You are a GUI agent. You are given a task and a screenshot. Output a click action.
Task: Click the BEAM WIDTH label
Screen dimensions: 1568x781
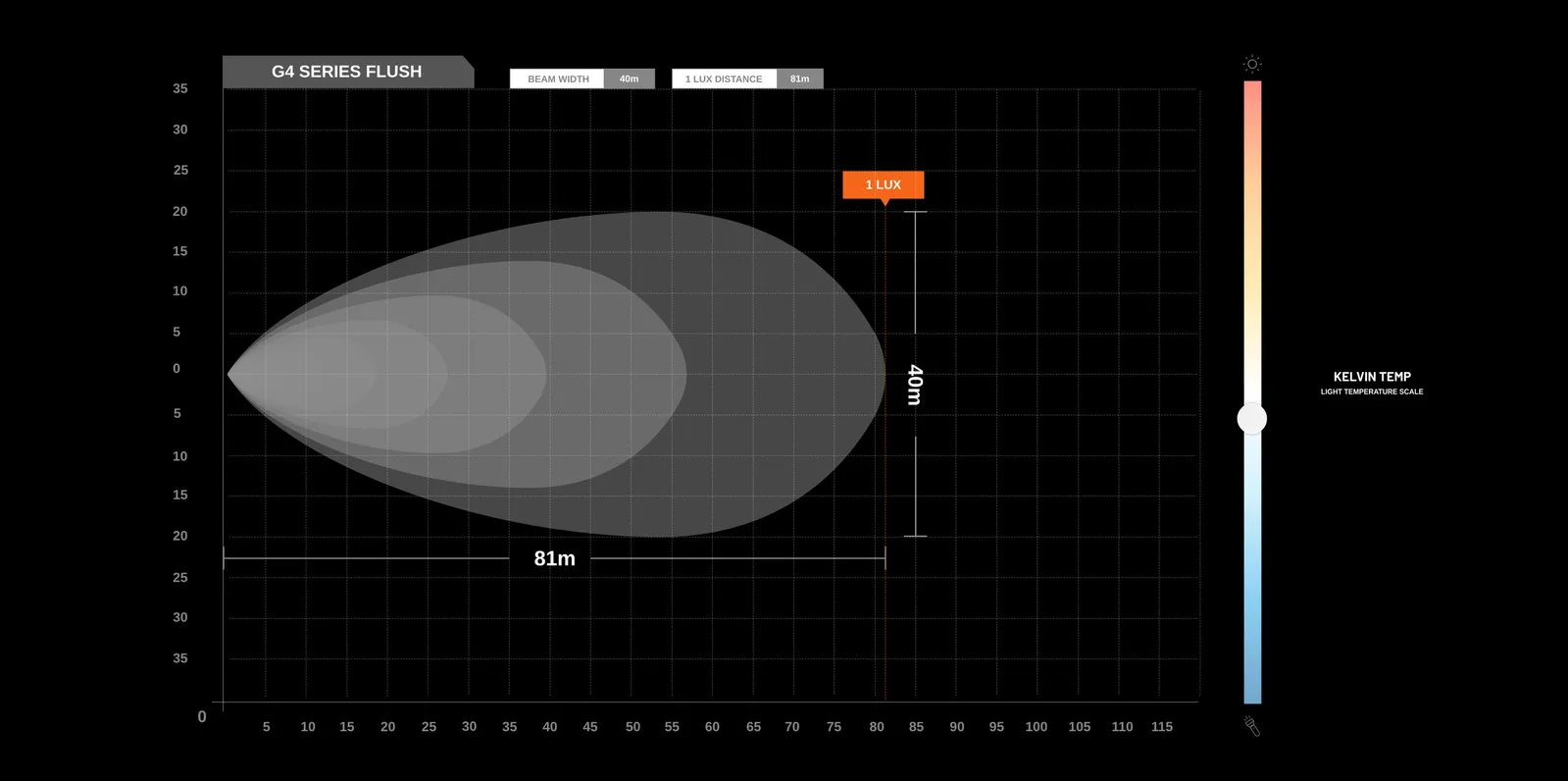pos(557,78)
